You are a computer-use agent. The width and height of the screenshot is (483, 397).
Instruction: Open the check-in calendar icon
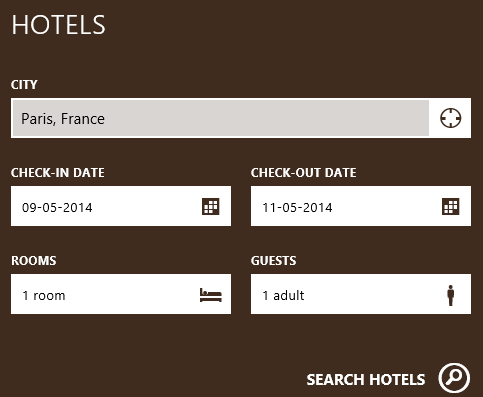211,206
